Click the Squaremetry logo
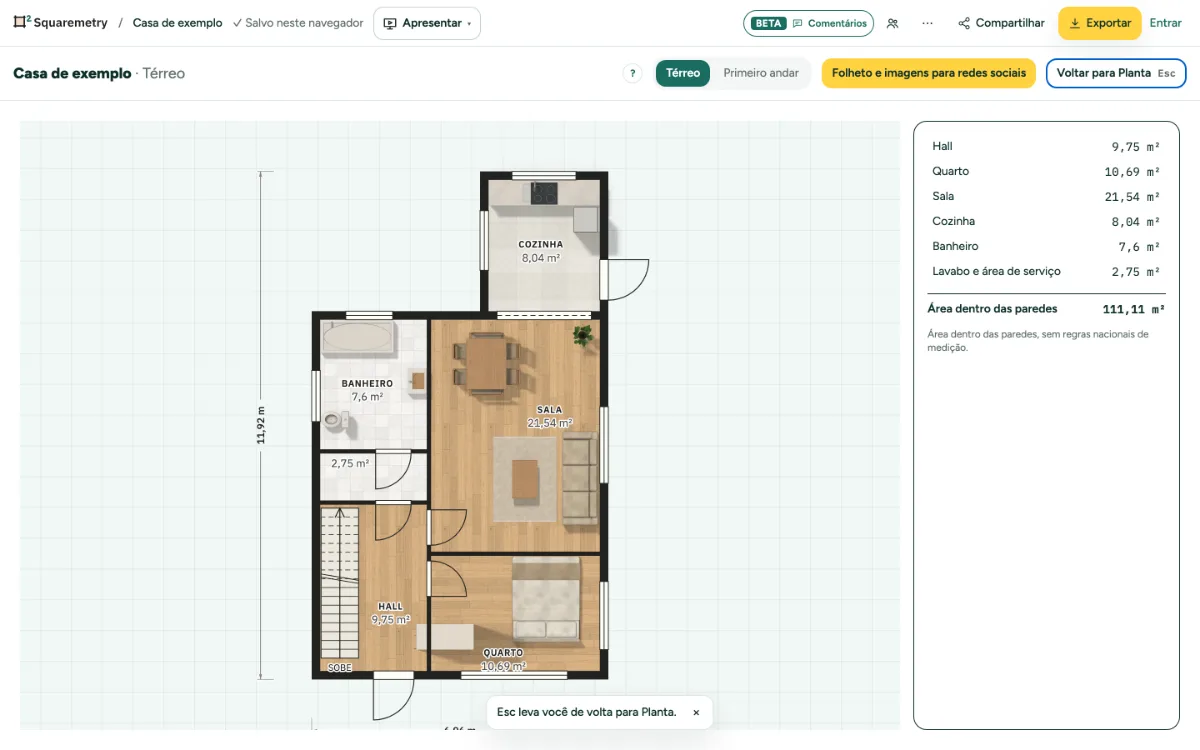The height and width of the screenshot is (750, 1200). (60, 23)
